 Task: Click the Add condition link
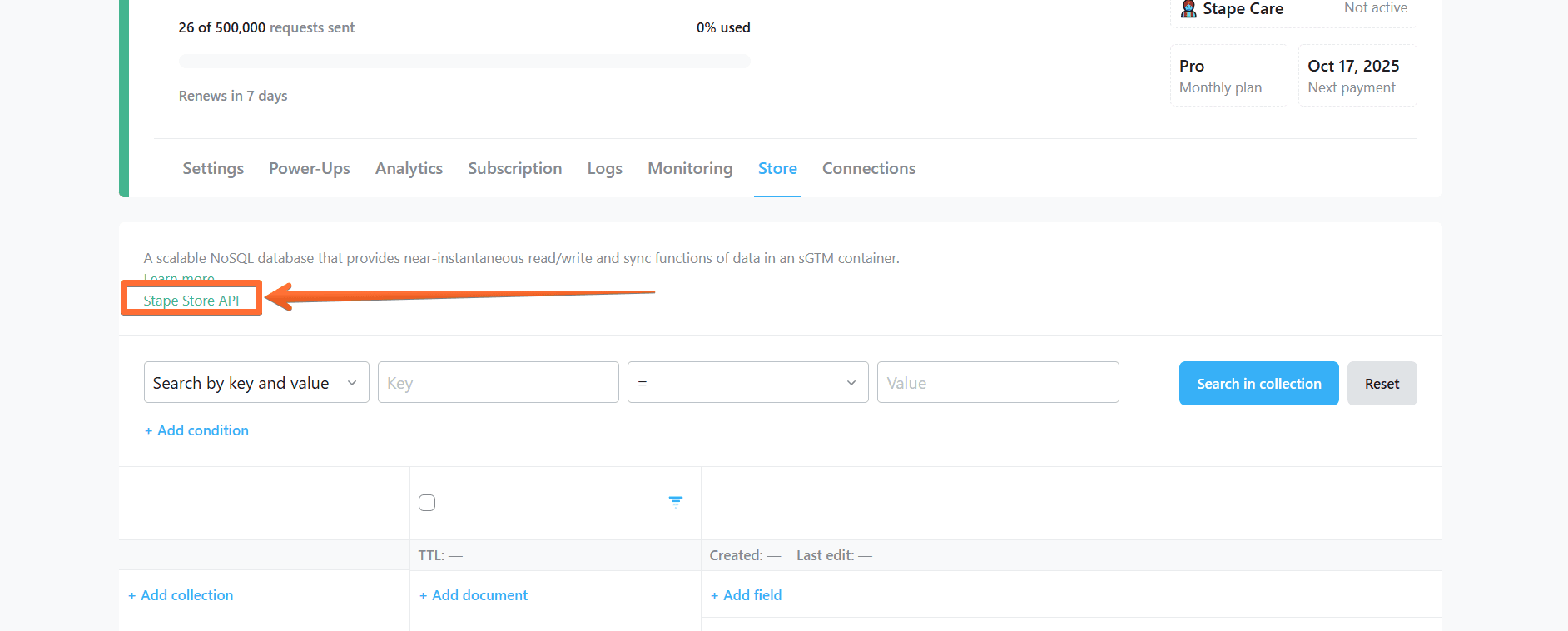tap(197, 430)
